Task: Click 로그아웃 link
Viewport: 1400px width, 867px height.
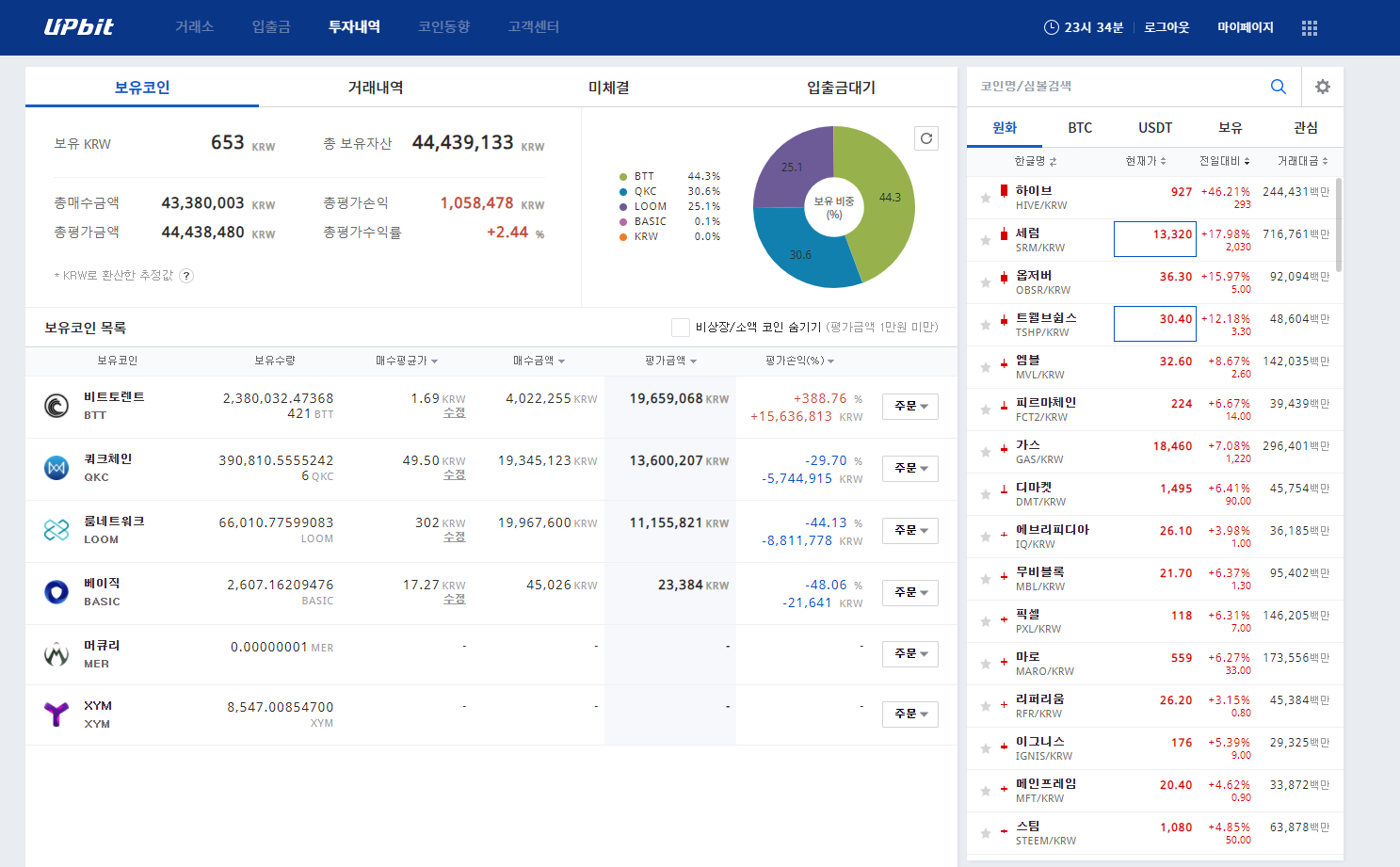Action: pos(1167,28)
